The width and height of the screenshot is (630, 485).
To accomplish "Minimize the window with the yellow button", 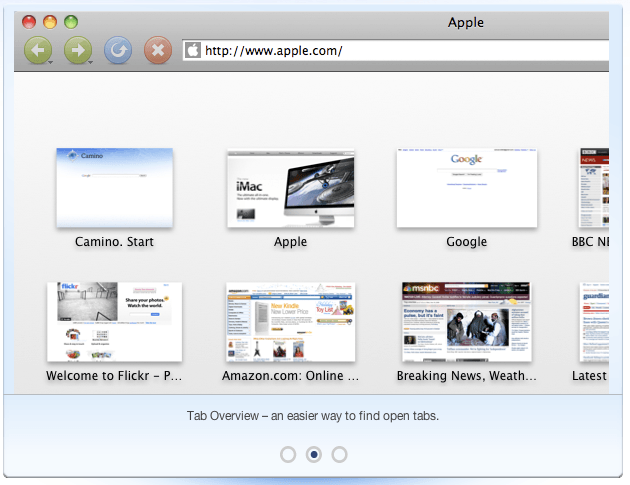I will [x=50, y=22].
